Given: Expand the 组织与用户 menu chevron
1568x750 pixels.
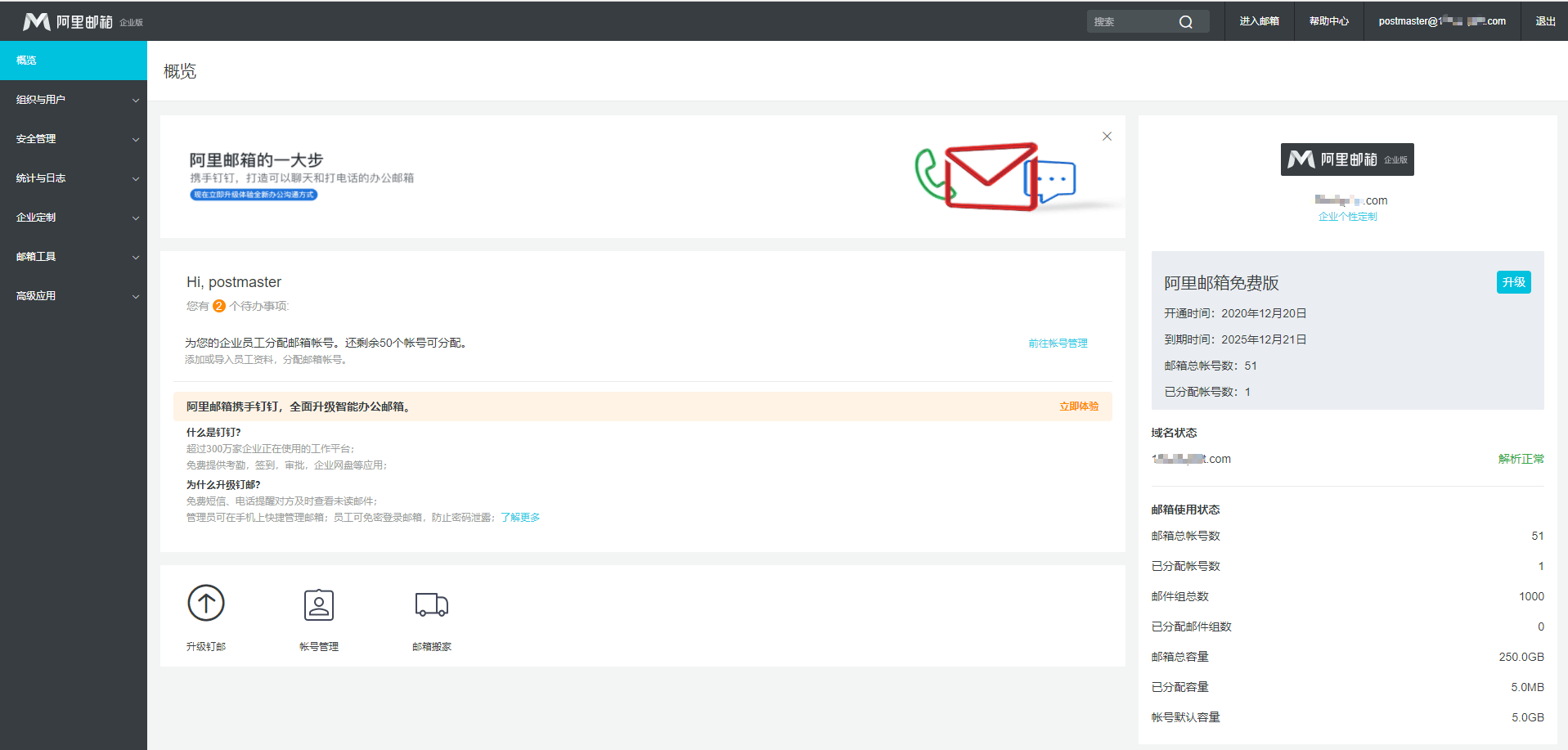Looking at the screenshot, I should pyautogui.click(x=136, y=101).
